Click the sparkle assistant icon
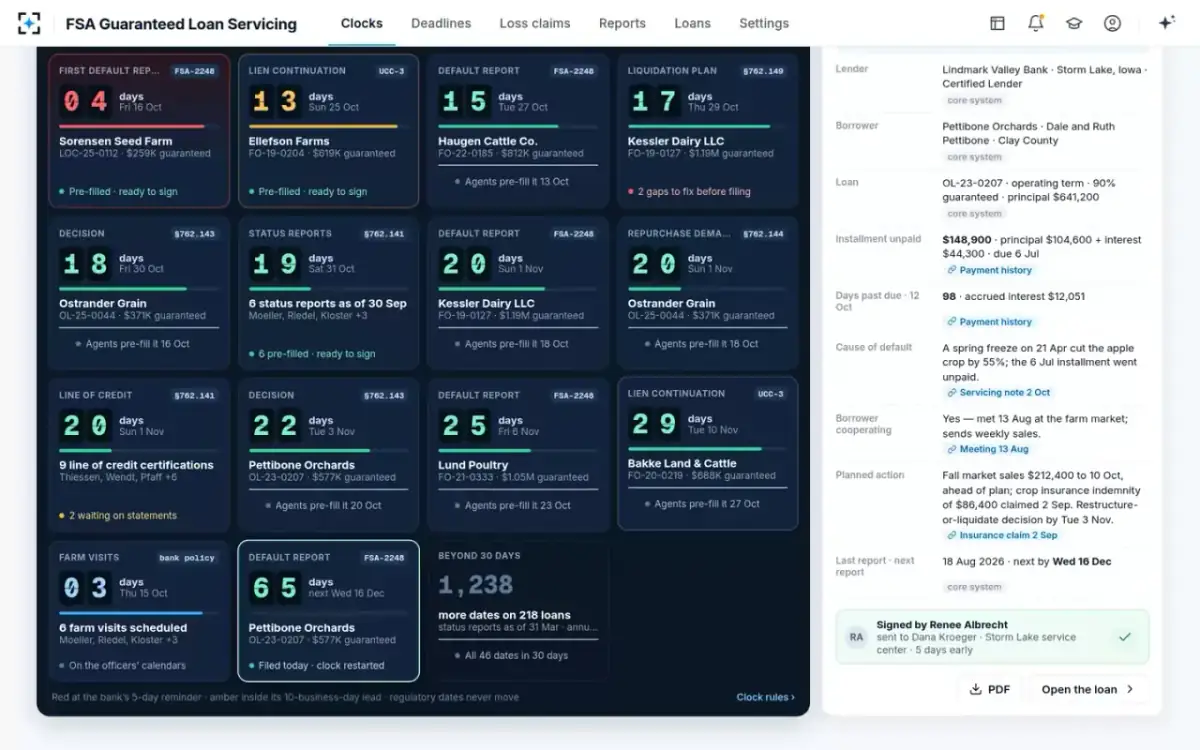Viewport: 1200px width, 750px height. [1166, 23]
